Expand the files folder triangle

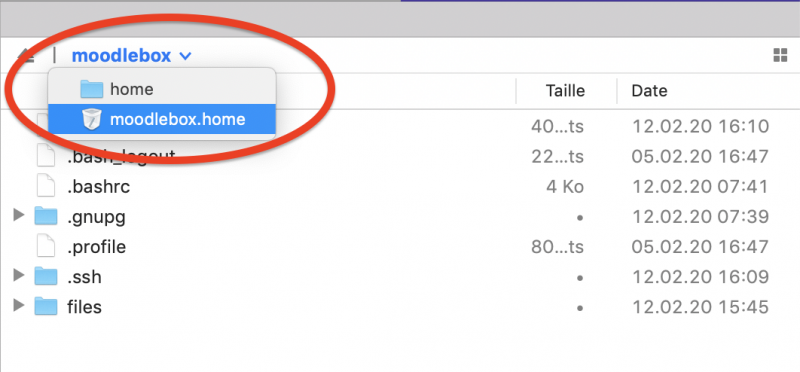[x=19, y=306]
